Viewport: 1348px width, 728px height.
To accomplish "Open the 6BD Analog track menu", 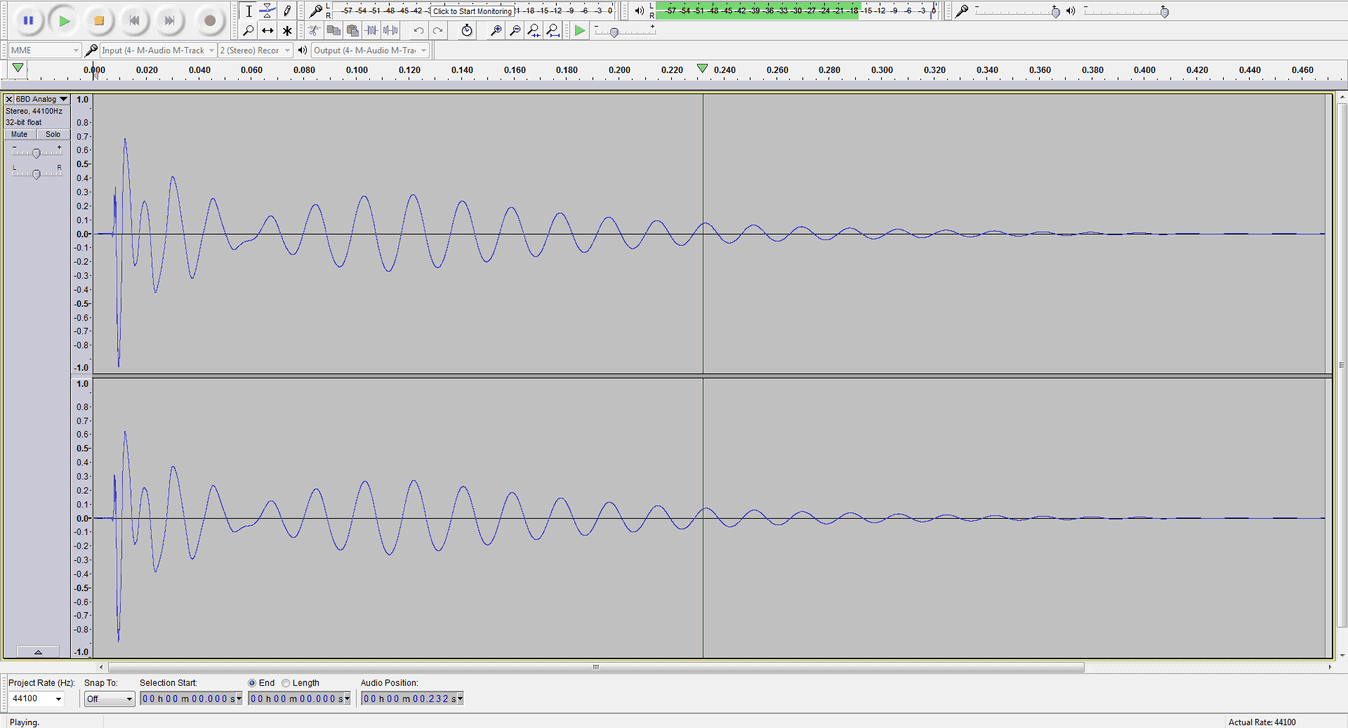I will 40,99.
